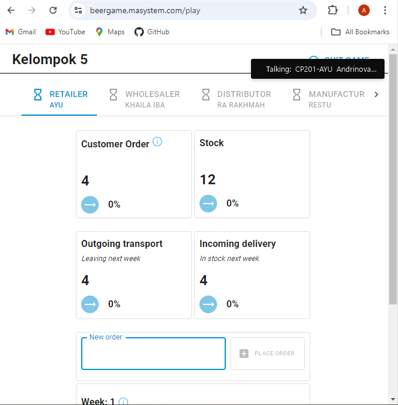The height and width of the screenshot is (405, 398).
Task: Focus the New order input field
Action: click(153, 354)
